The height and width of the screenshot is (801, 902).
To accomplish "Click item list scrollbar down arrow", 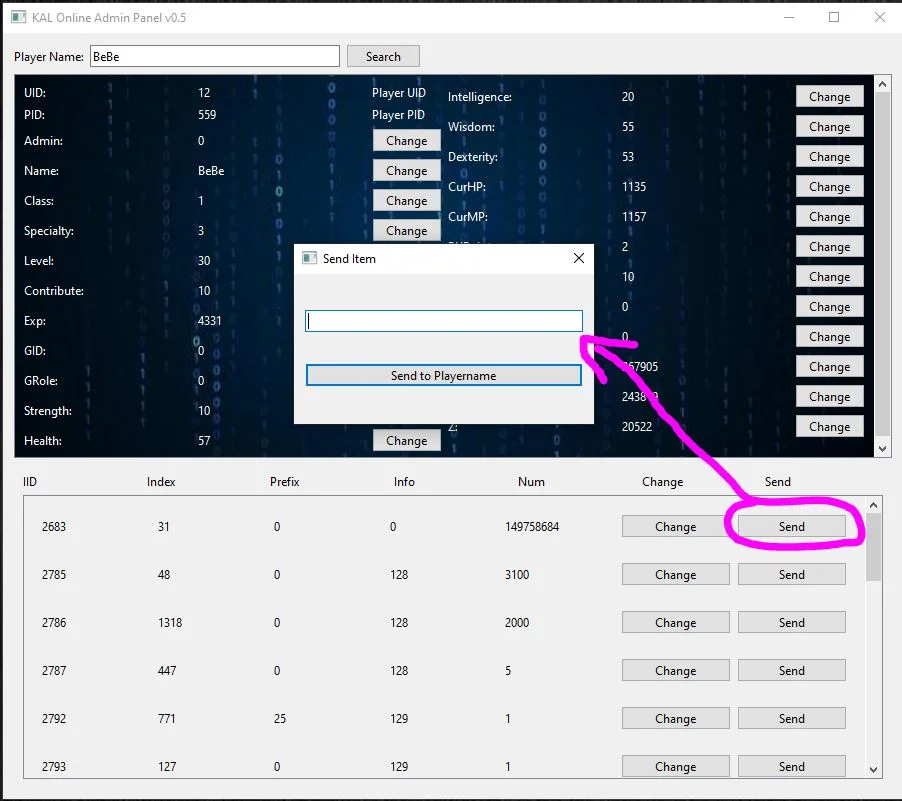I will (x=873, y=769).
